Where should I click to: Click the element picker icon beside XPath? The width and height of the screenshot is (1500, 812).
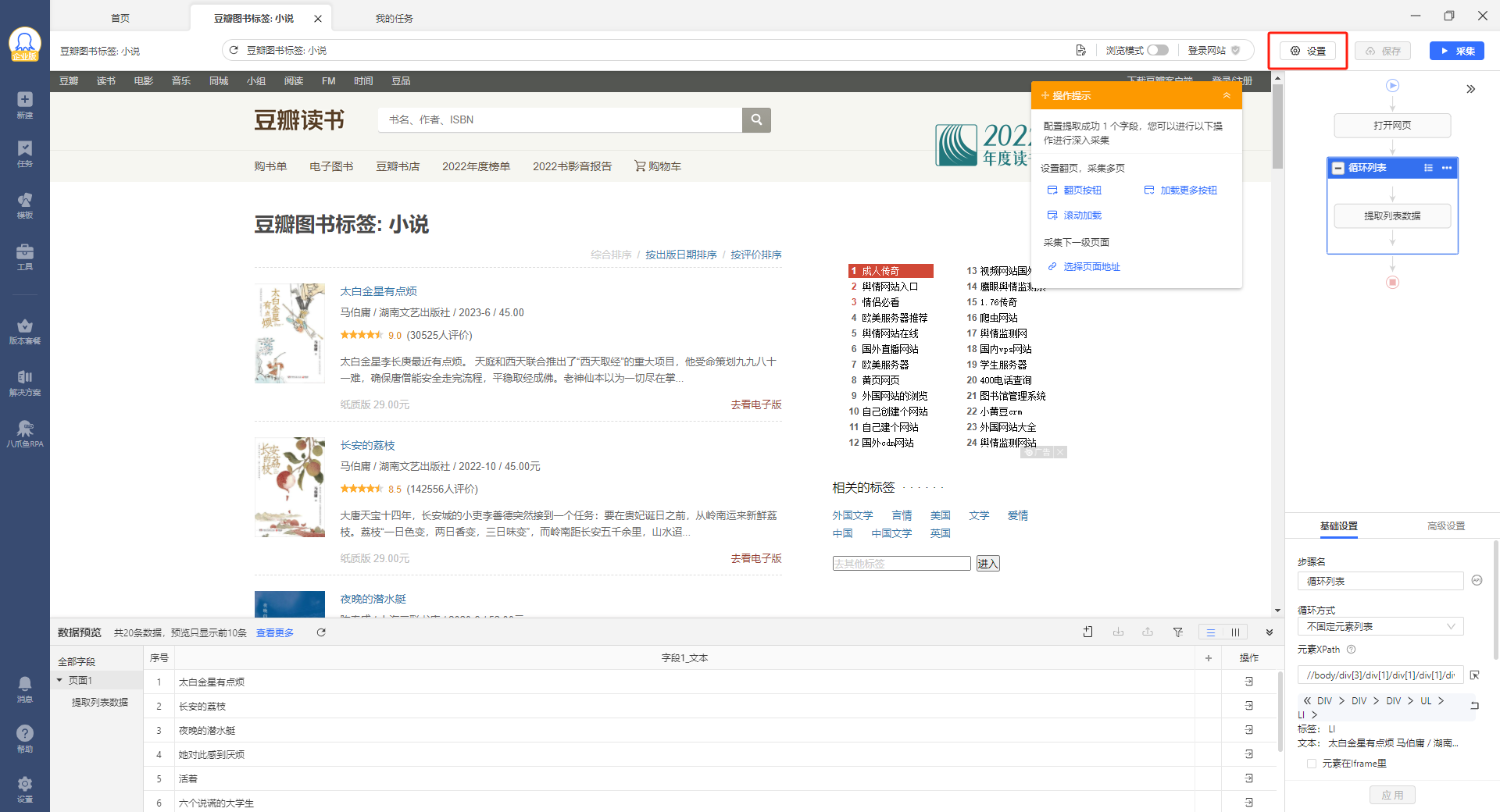1475,675
